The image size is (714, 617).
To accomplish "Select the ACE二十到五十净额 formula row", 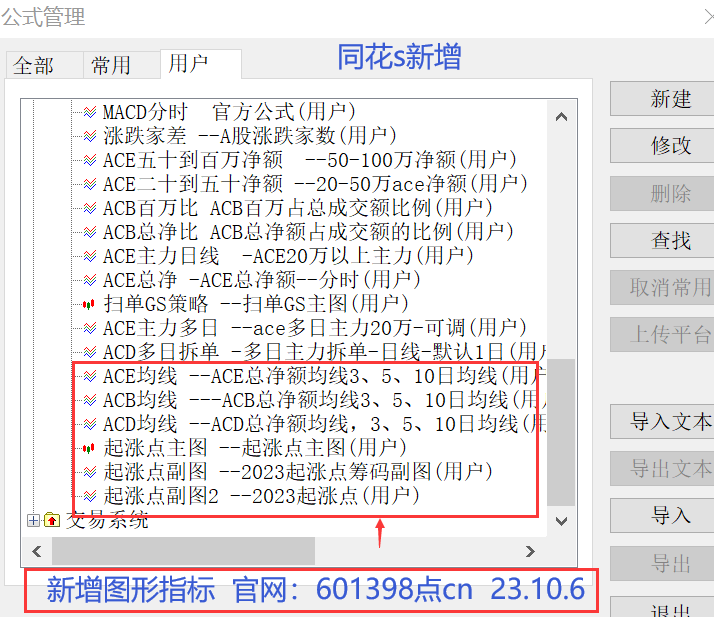I will [x=315, y=184].
